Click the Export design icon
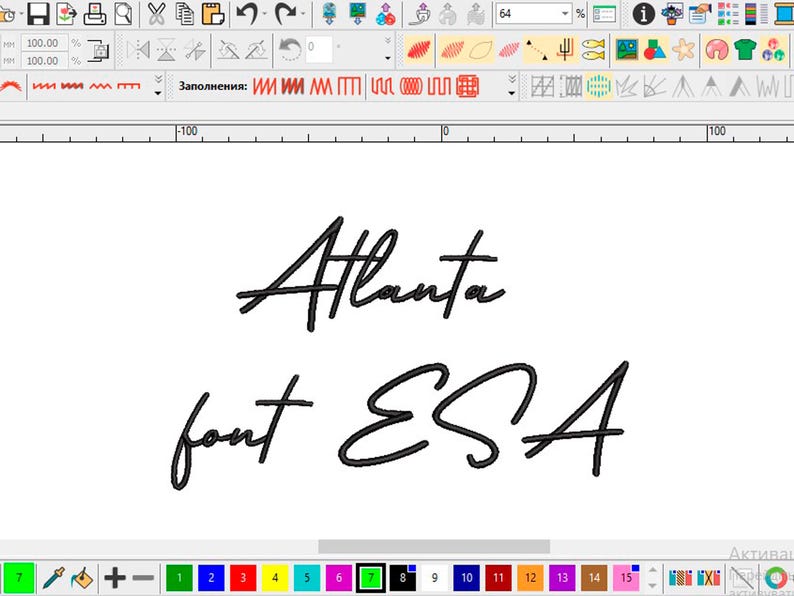Viewport: 794px width, 596px height. coord(66,13)
